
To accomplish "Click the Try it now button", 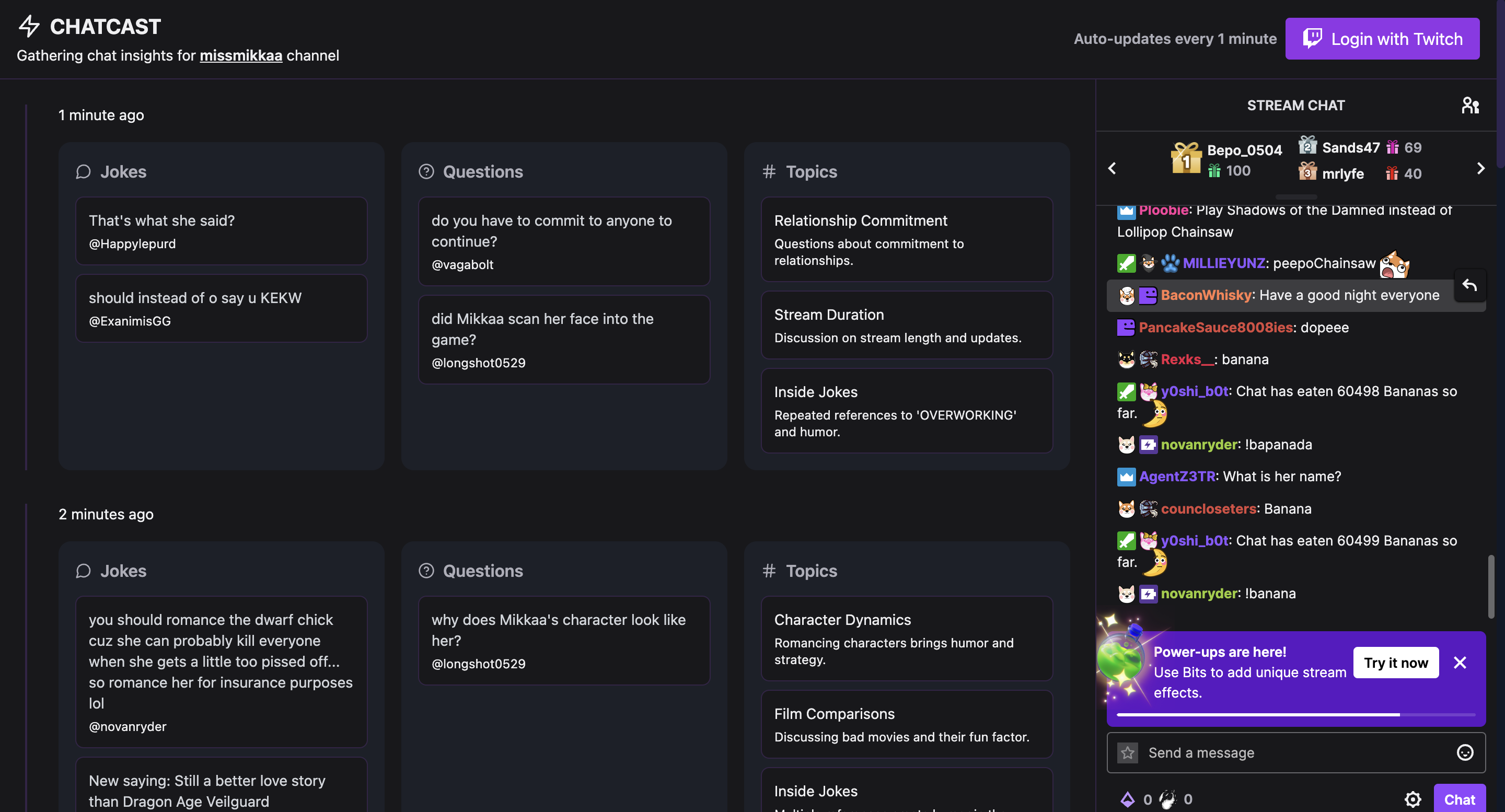I will (1396, 663).
